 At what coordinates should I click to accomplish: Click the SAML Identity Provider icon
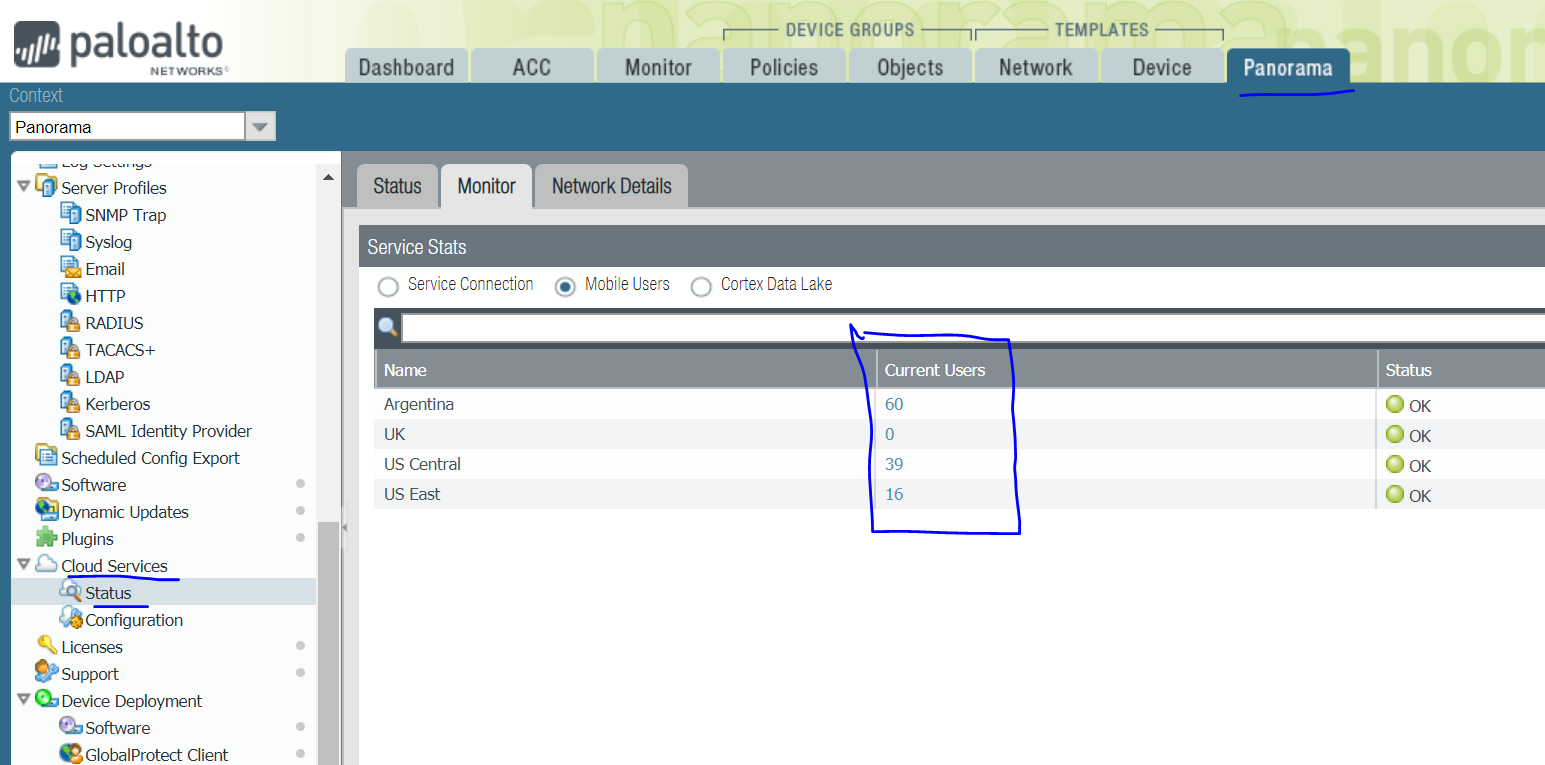[71, 429]
